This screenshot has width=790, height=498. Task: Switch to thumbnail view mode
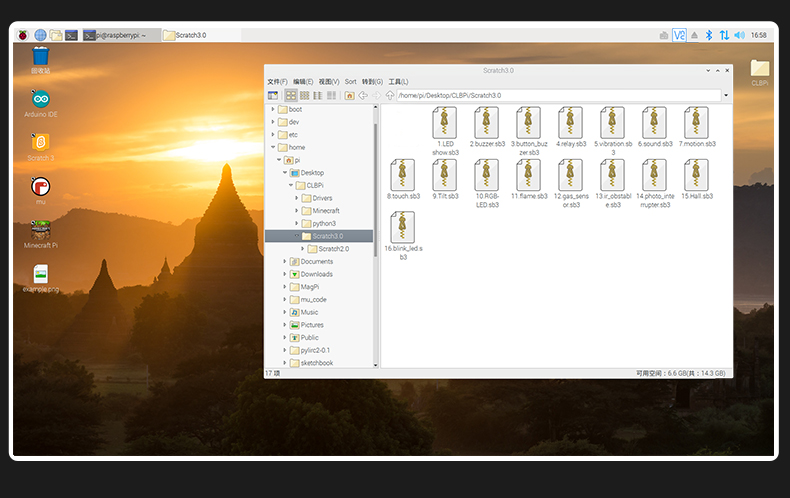tap(304, 96)
